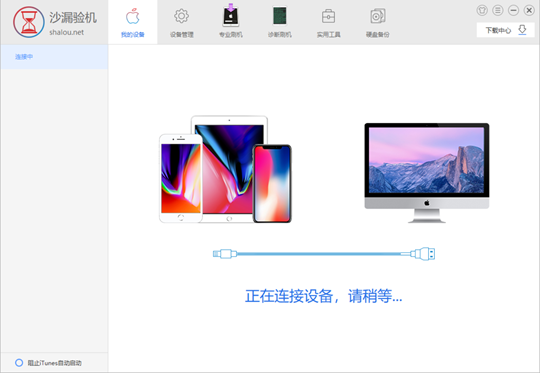Image resolution: width=540 pixels, height=373 pixels.
Task: Minimize the 沙漏验机 window
Action: (x=513, y=10)
